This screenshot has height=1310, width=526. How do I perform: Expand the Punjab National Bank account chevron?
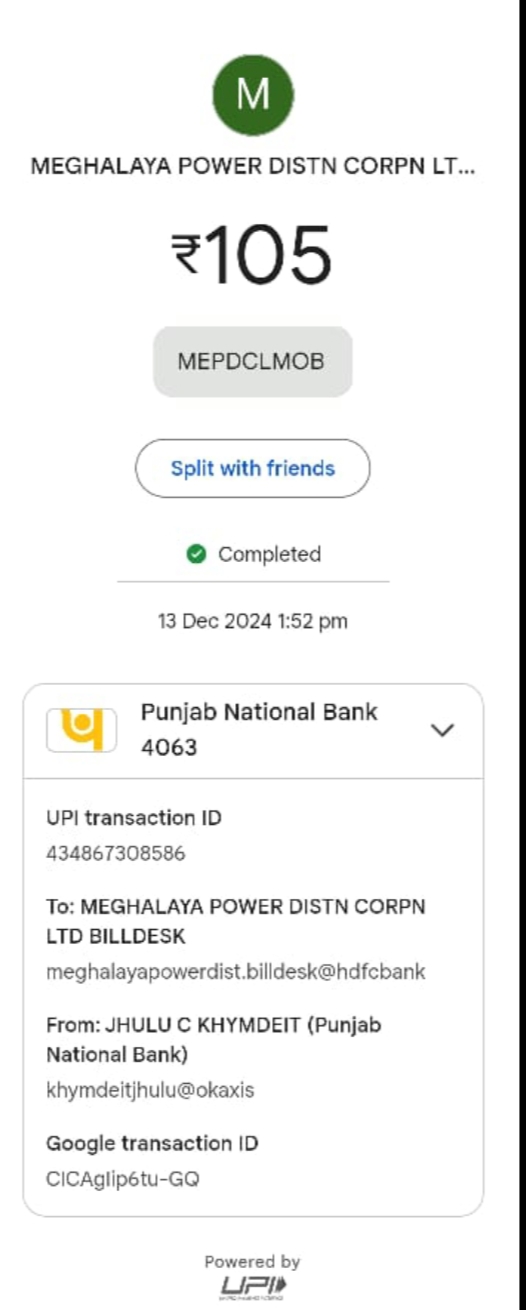[x=442, y=730]
